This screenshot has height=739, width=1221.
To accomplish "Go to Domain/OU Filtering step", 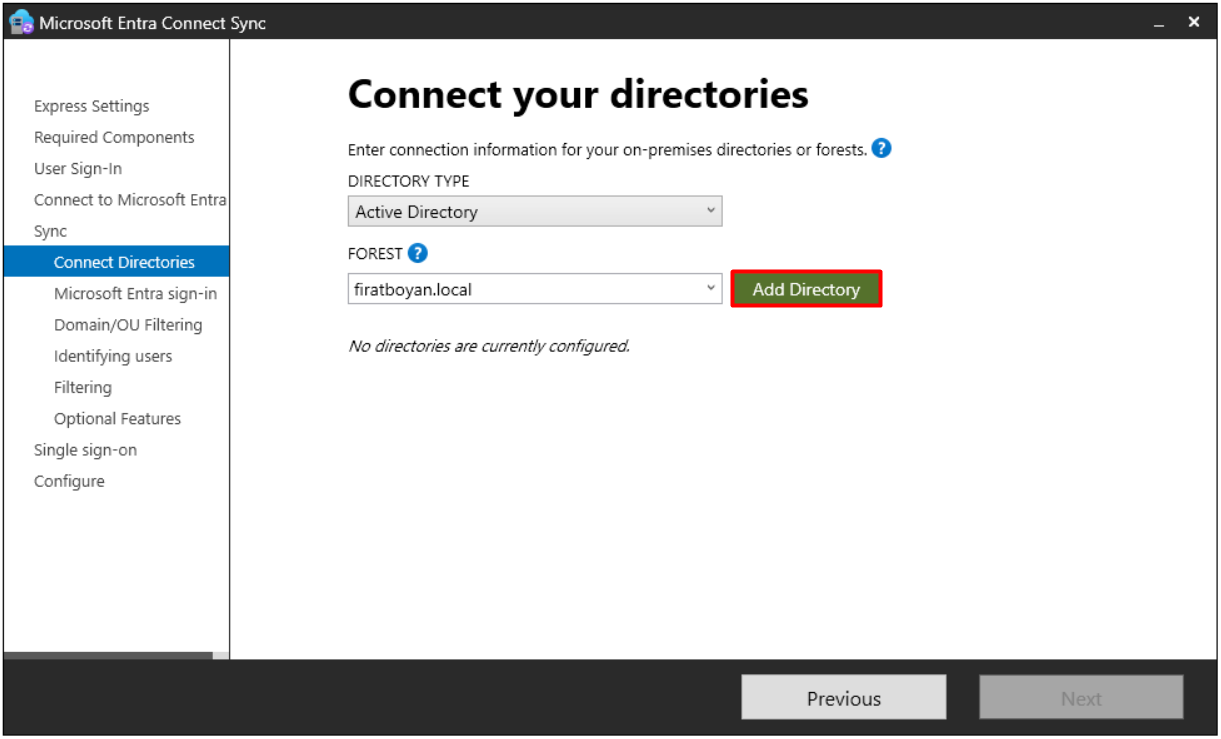I will 128,324.
